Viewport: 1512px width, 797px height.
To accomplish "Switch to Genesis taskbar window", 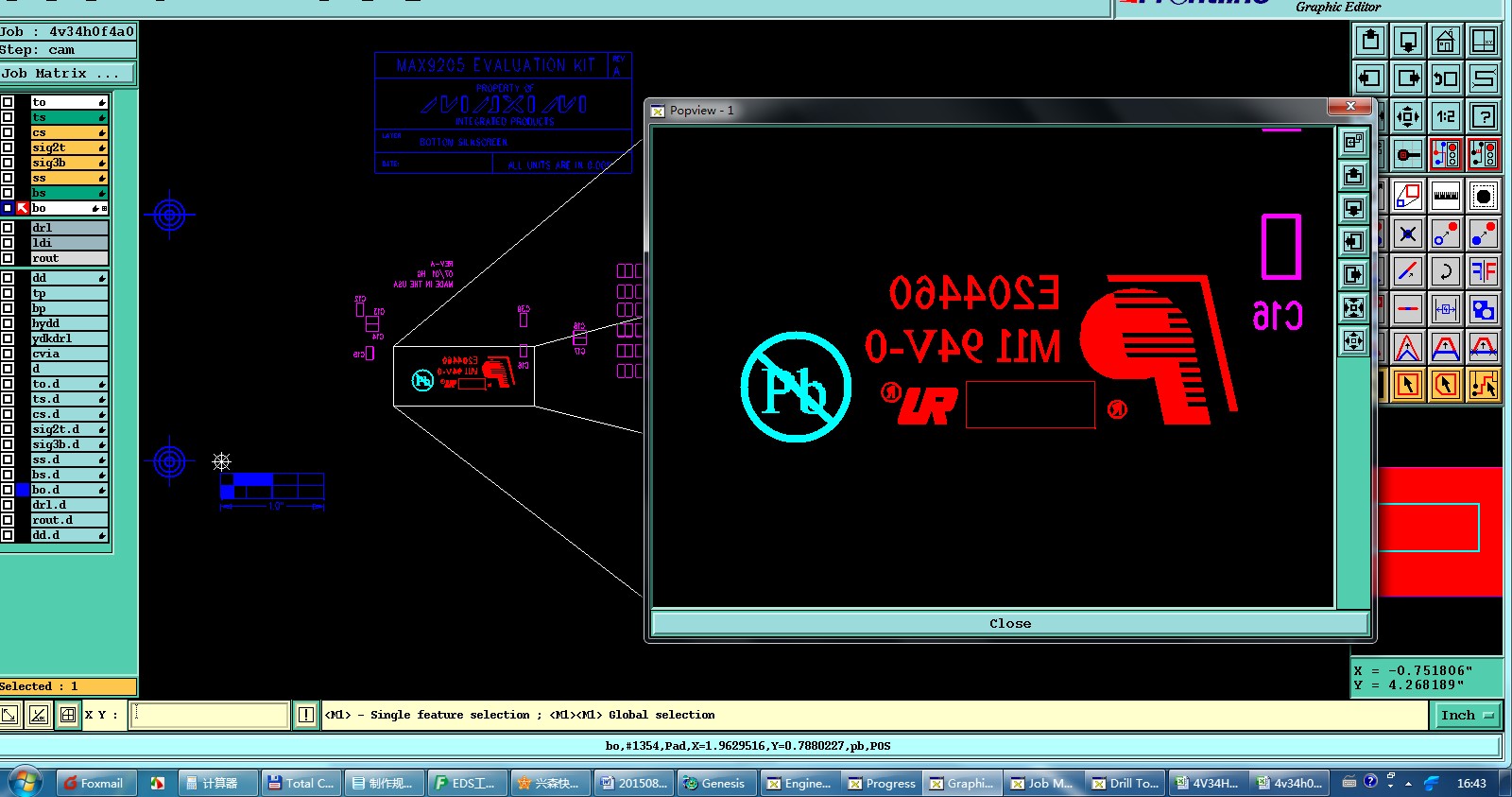I will pyautogui.click(x=715, y=783).
